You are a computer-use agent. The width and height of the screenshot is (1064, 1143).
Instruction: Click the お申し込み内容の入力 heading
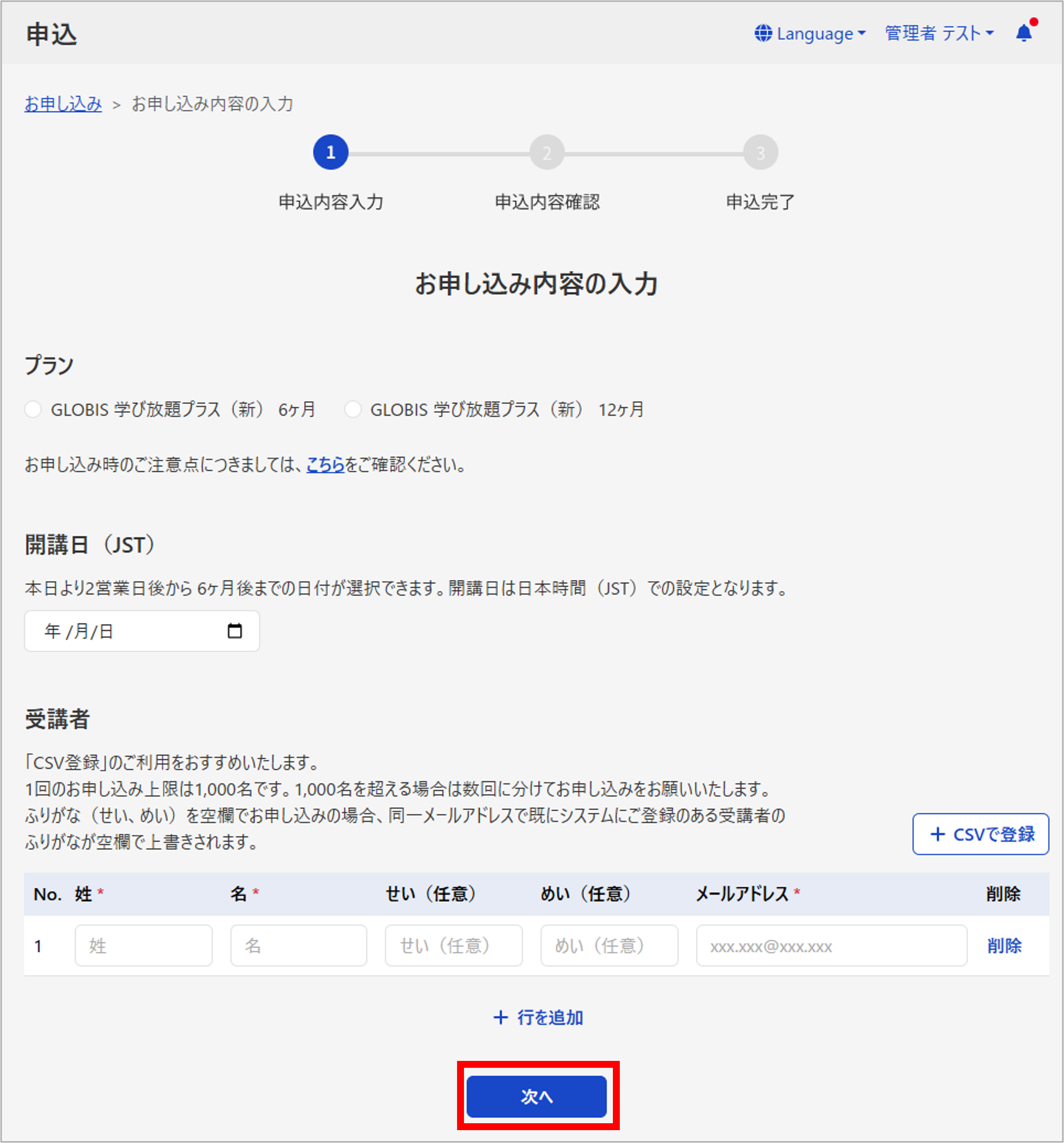536,283
